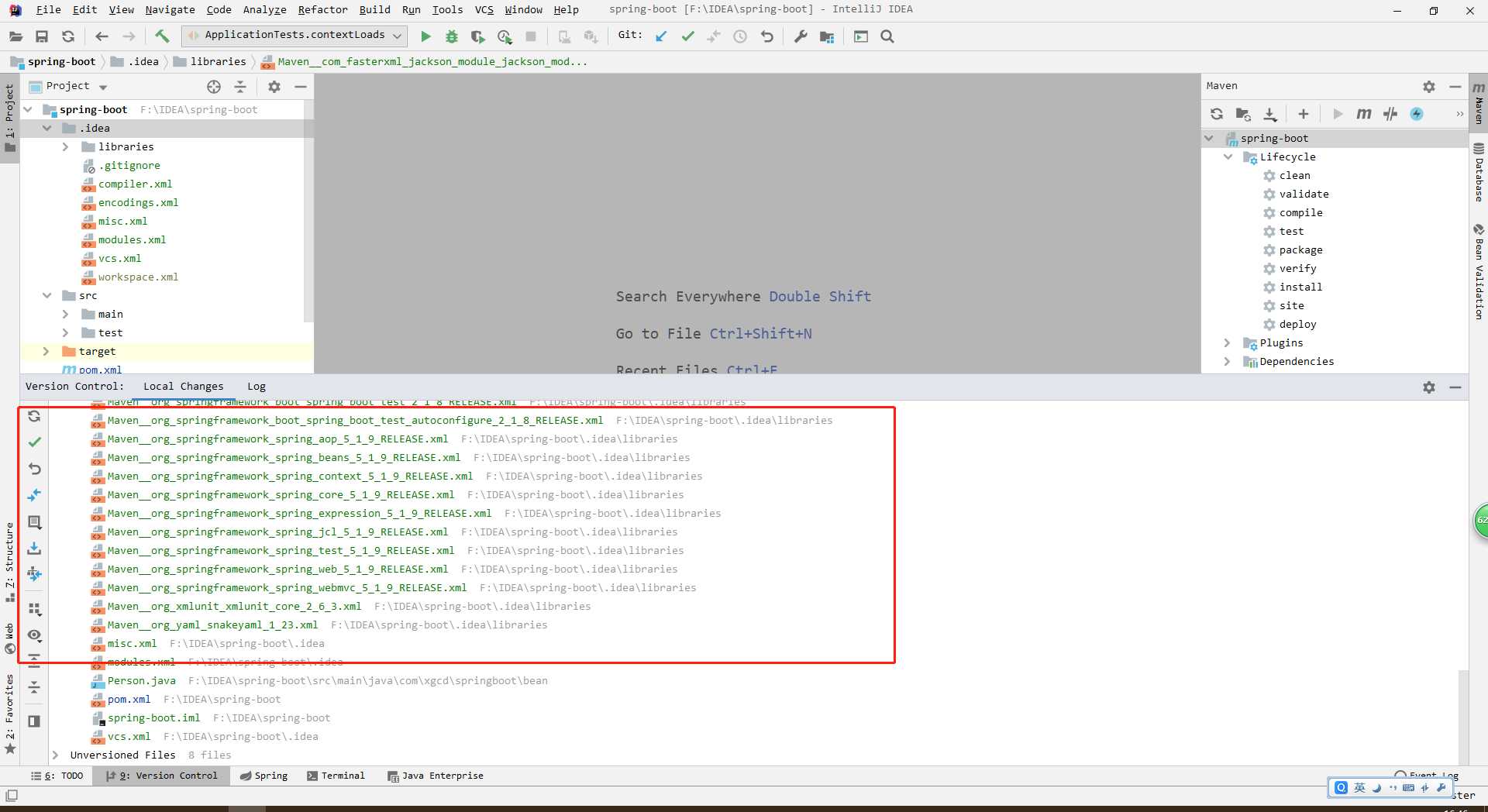This screenshot has height=812, width=1488.
Task: Click Collapse All icon in Project panel
Action: click(240, 87)
